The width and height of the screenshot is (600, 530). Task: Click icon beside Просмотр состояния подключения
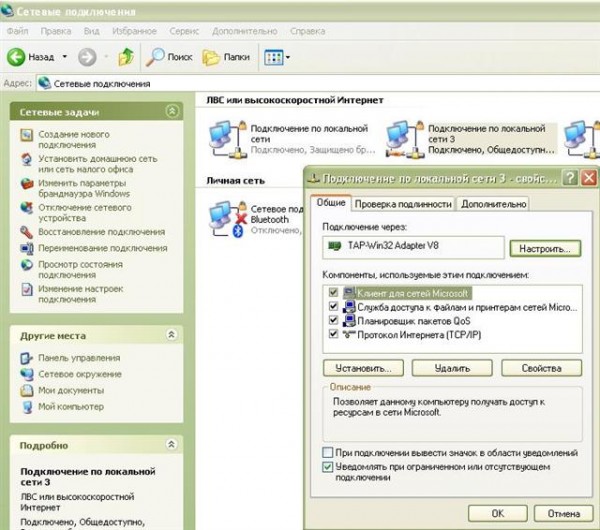26,265
